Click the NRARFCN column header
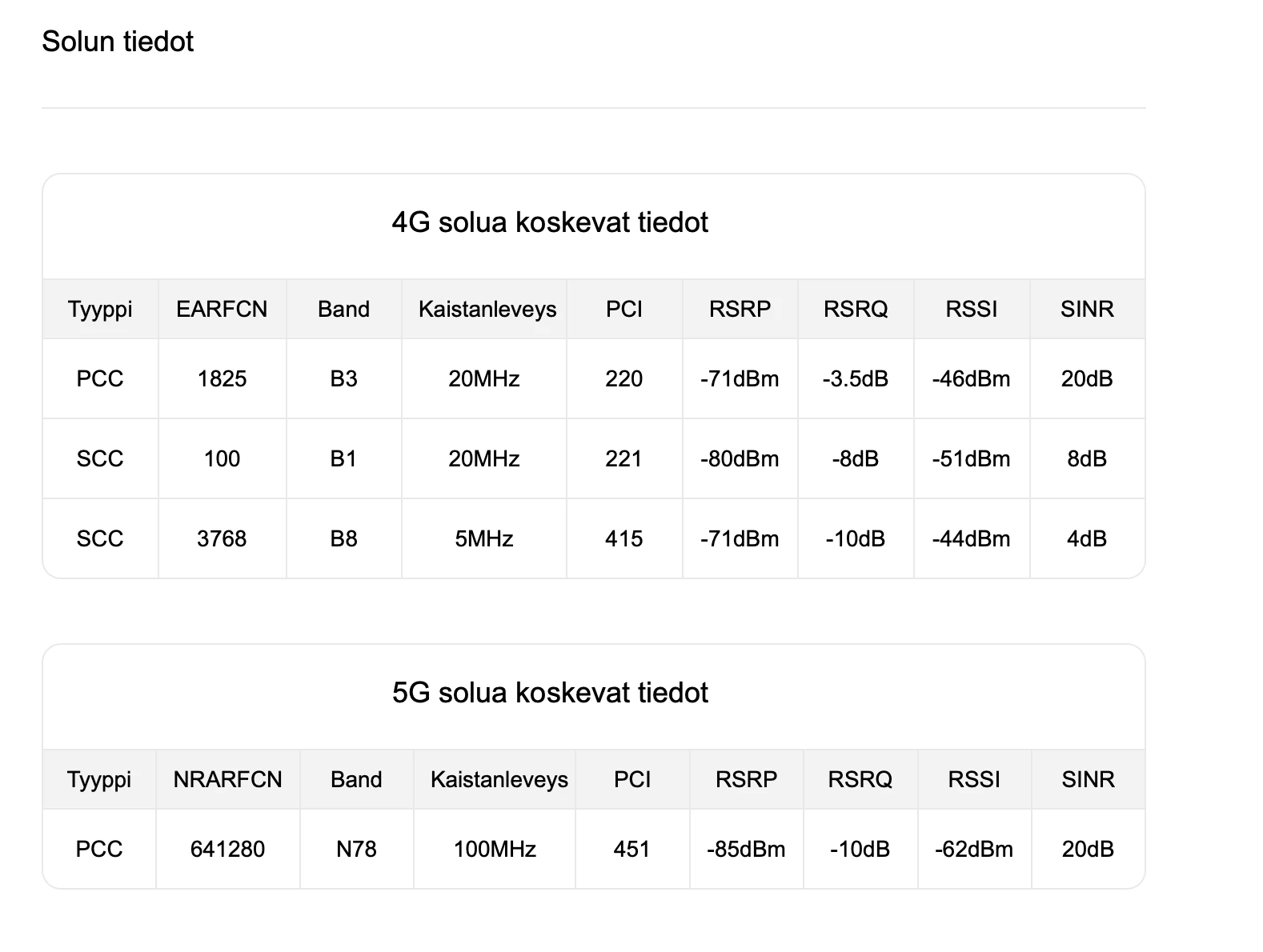Image resolution: width=1263 pixels, height=952 pixels. pyautogui.click(x=227, y=779)
